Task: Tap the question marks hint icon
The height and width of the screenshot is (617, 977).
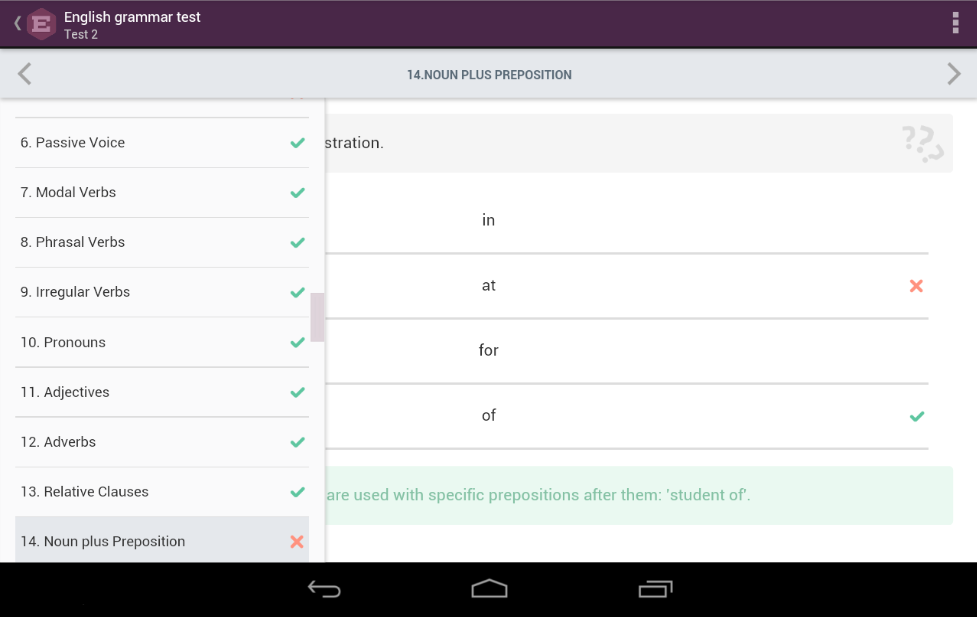Action: tap(922, 143)
